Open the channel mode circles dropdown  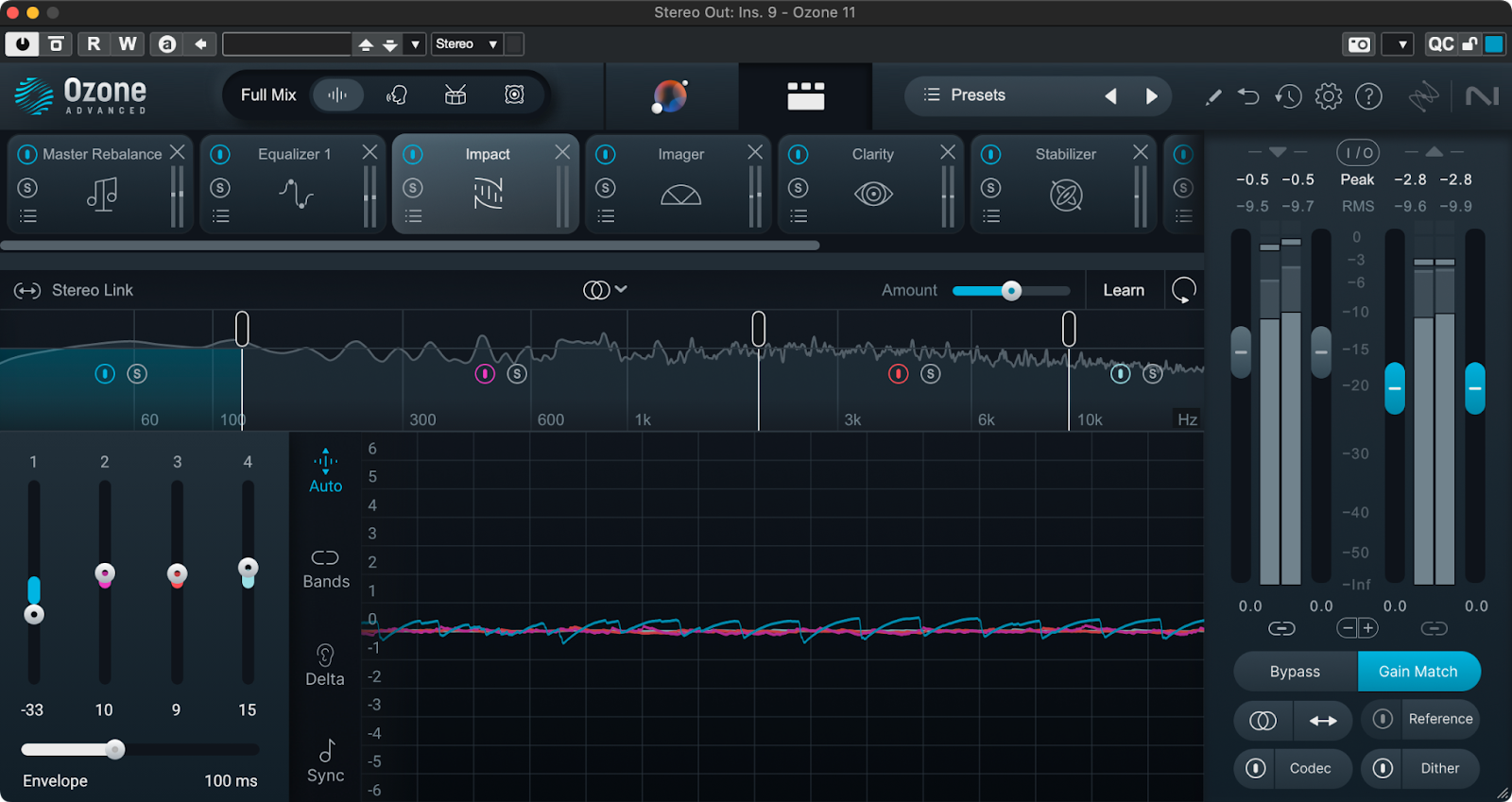click(x=606, y=290)
